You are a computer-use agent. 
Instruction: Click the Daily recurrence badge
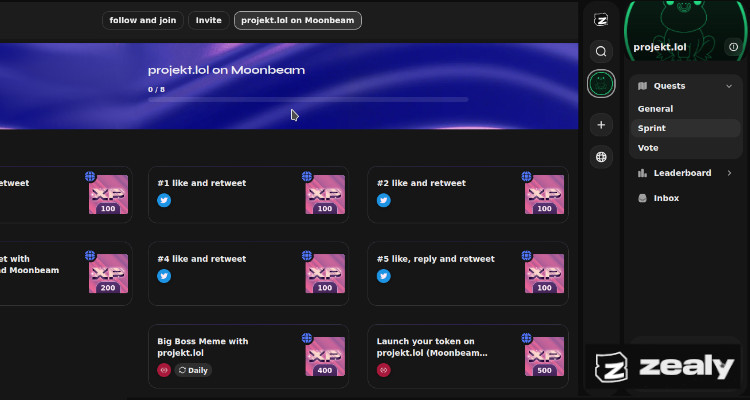pyautogui.click(x=193, y=370)
